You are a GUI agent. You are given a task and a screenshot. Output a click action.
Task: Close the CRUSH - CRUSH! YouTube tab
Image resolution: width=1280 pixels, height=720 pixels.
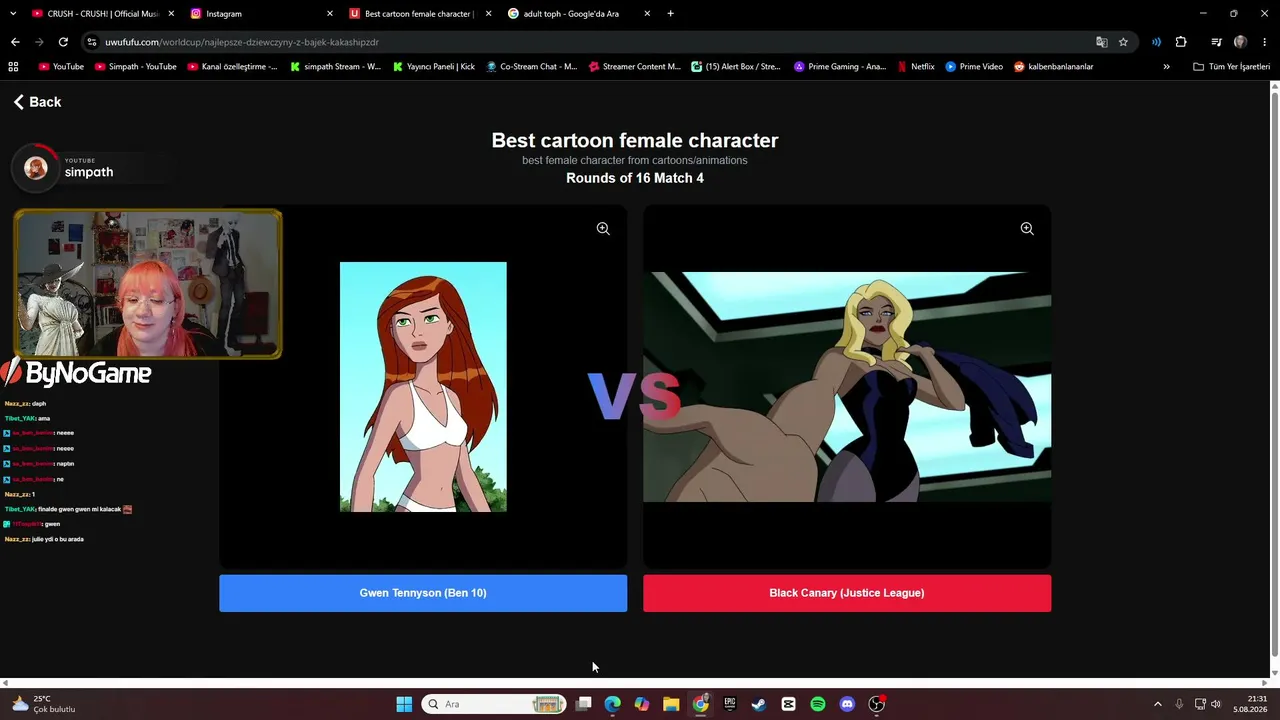point(171,14)
